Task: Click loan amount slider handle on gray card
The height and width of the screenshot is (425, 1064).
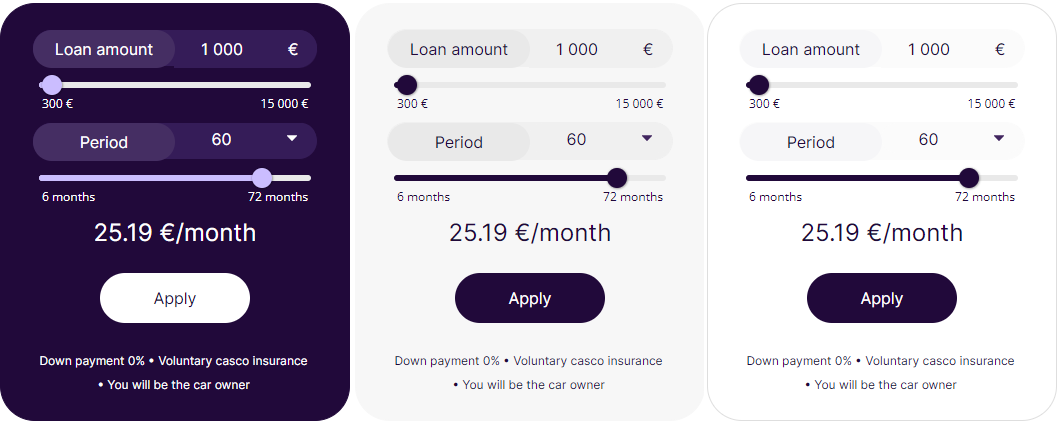Action: pos(407,85)
